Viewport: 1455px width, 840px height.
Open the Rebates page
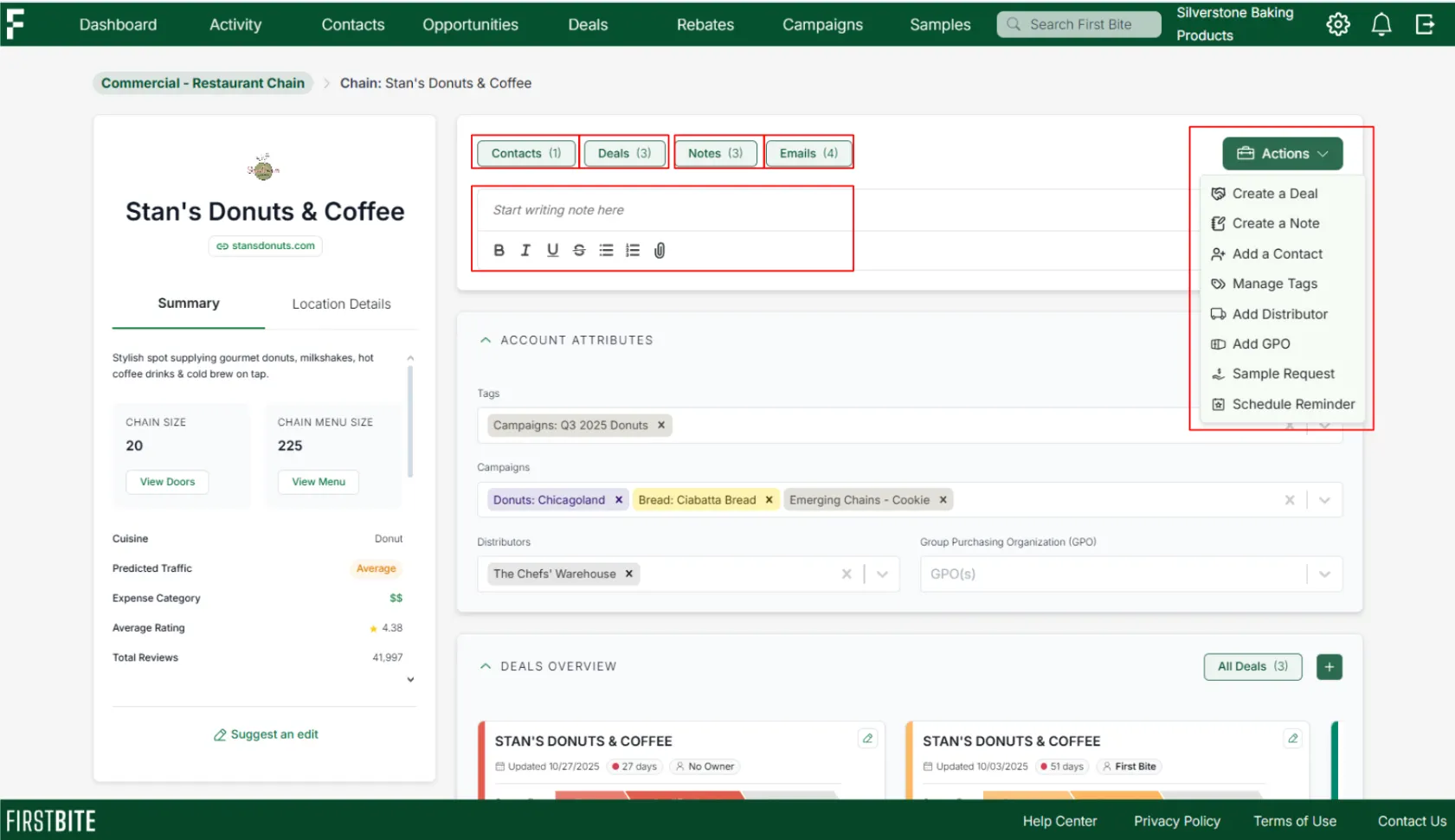coord(705,24)
